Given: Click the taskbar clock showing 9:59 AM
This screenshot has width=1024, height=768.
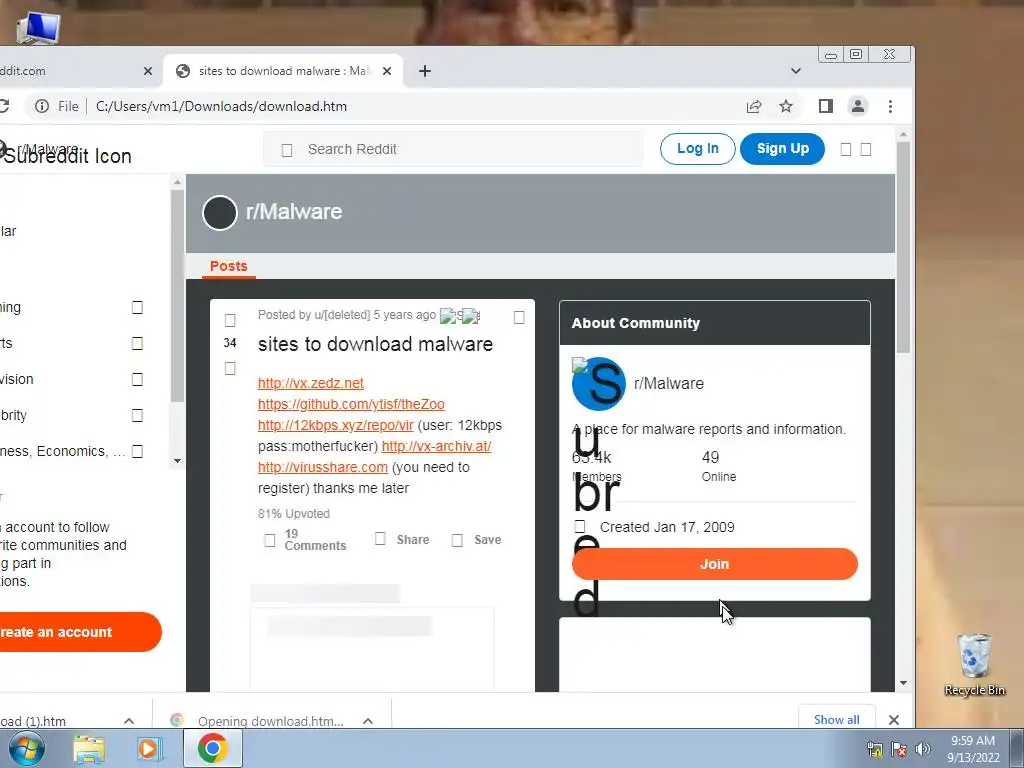Looking at the screenshot, I should [x=972, y=749].
